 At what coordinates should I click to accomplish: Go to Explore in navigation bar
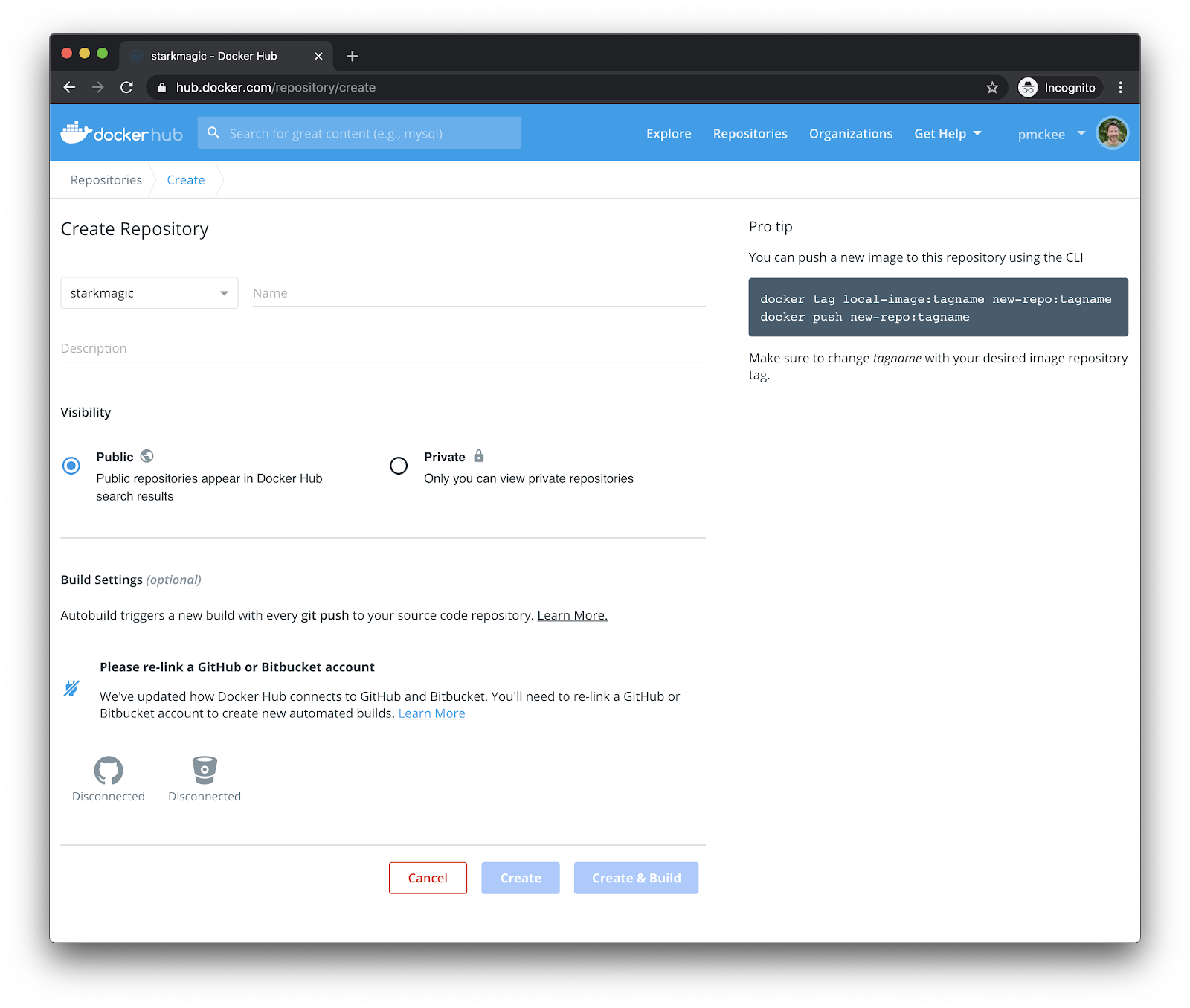[x=669, y=134]
